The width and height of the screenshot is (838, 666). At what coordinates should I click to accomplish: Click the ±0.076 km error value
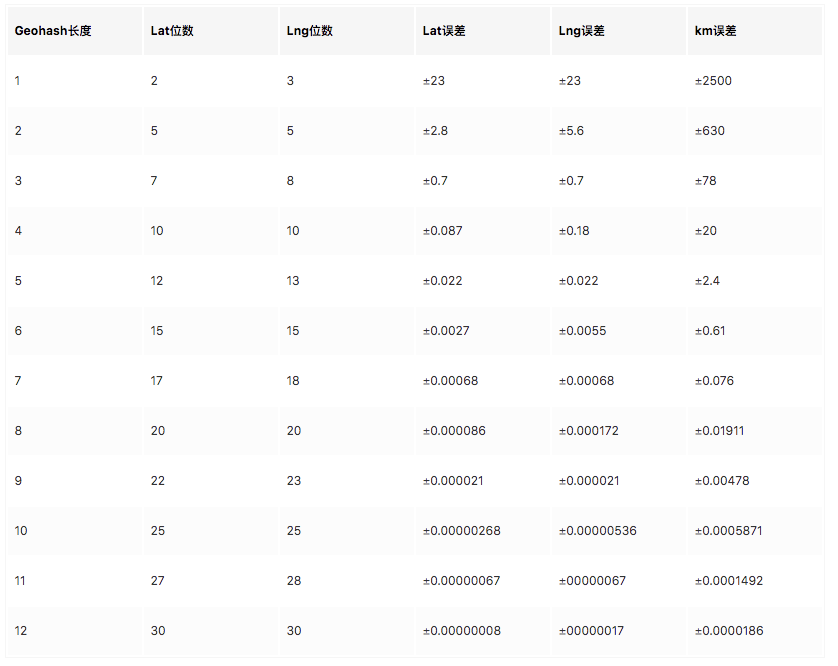714,381
